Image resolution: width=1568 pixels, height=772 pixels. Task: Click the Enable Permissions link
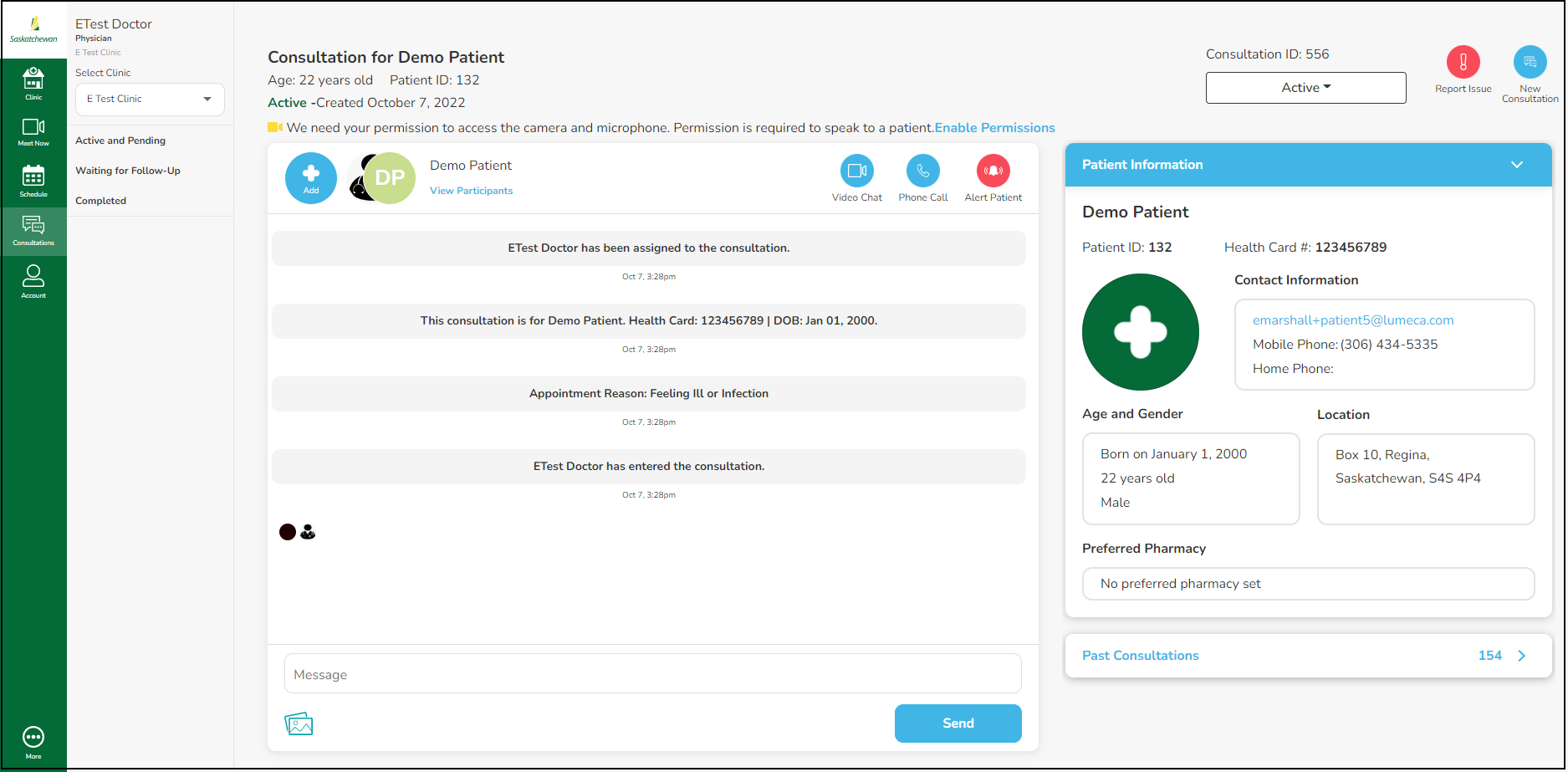point(994,128)
